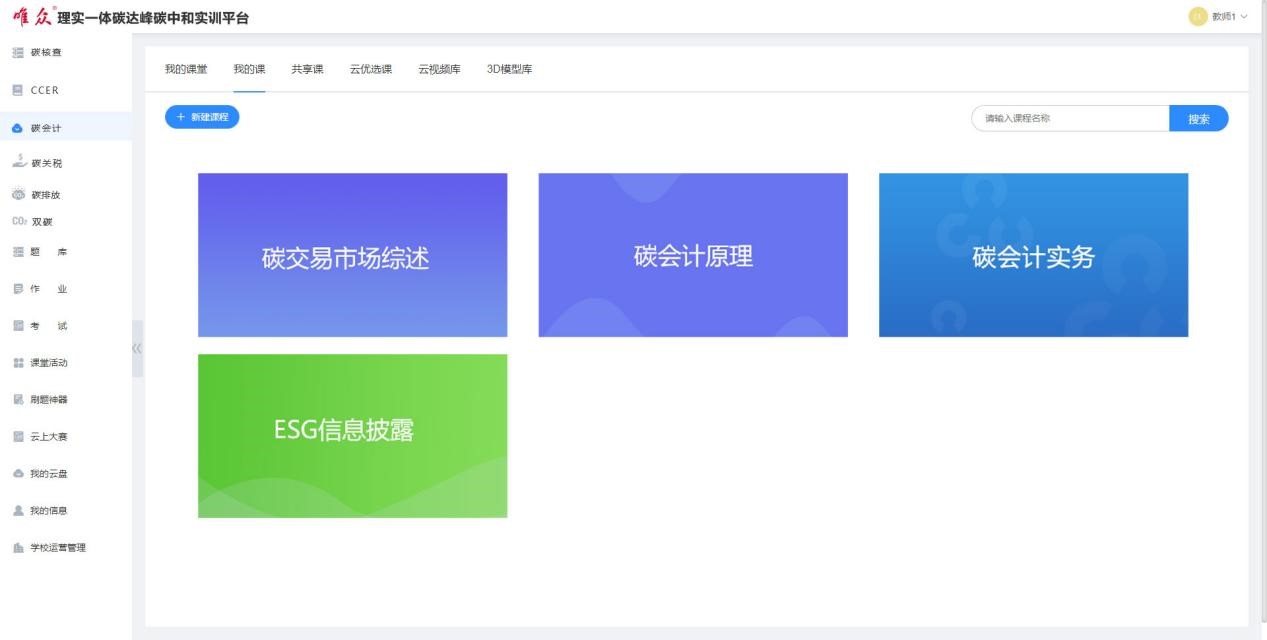The height and width of the screenshot is (640, 1267).
Task: Select the 碳关税 icon in sidebar
Action: 18,162
